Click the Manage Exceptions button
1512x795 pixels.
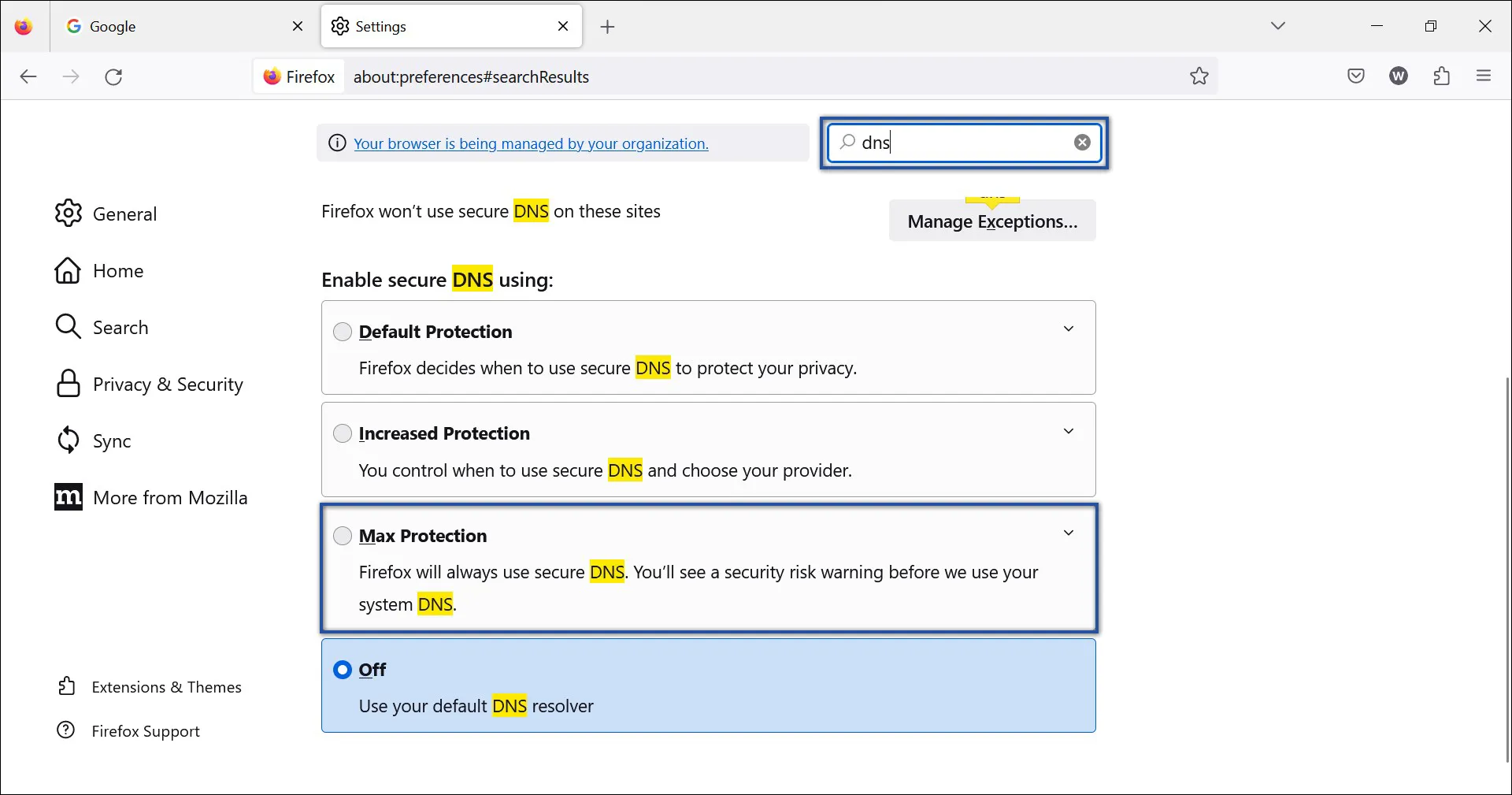991,221
